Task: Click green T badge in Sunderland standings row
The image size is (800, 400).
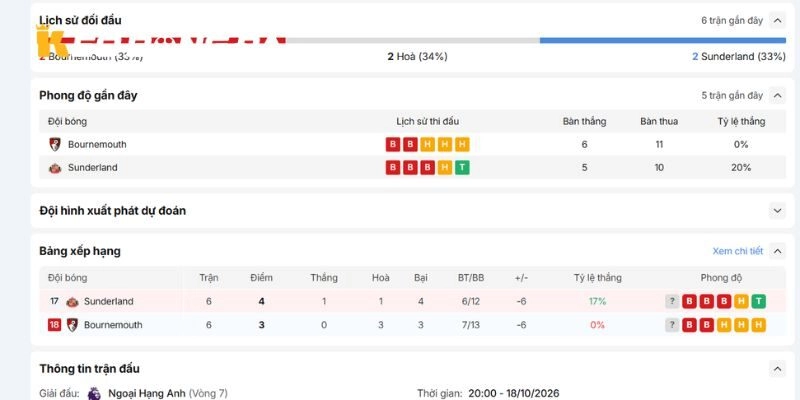Action: click(759, 302)
